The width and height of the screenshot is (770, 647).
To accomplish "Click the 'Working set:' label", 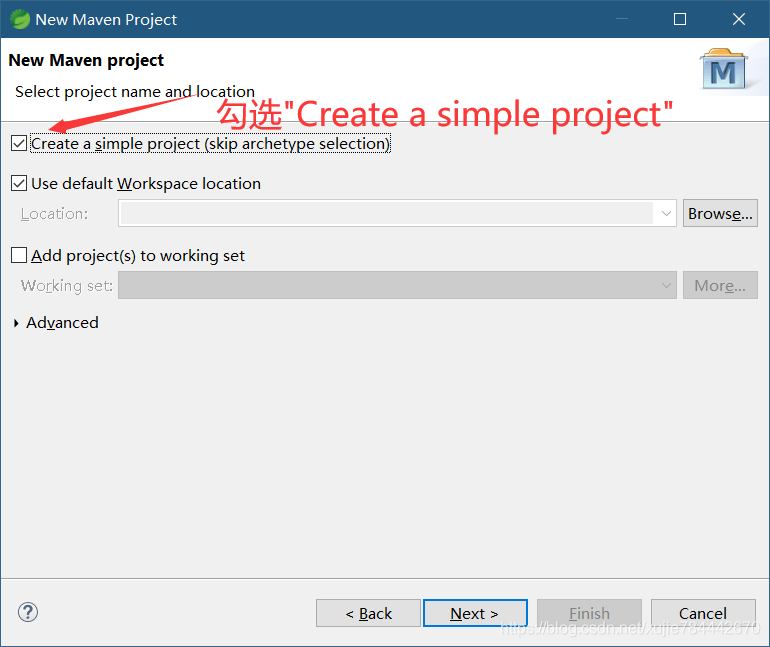I will tap(67, 286).
